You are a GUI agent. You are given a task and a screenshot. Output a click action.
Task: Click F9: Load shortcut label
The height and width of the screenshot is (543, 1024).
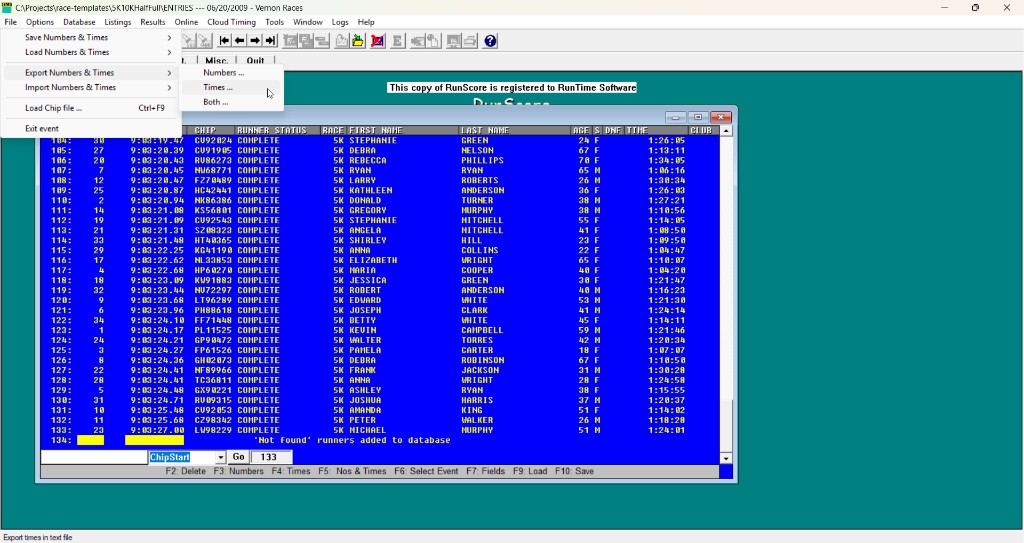point(530,471)
